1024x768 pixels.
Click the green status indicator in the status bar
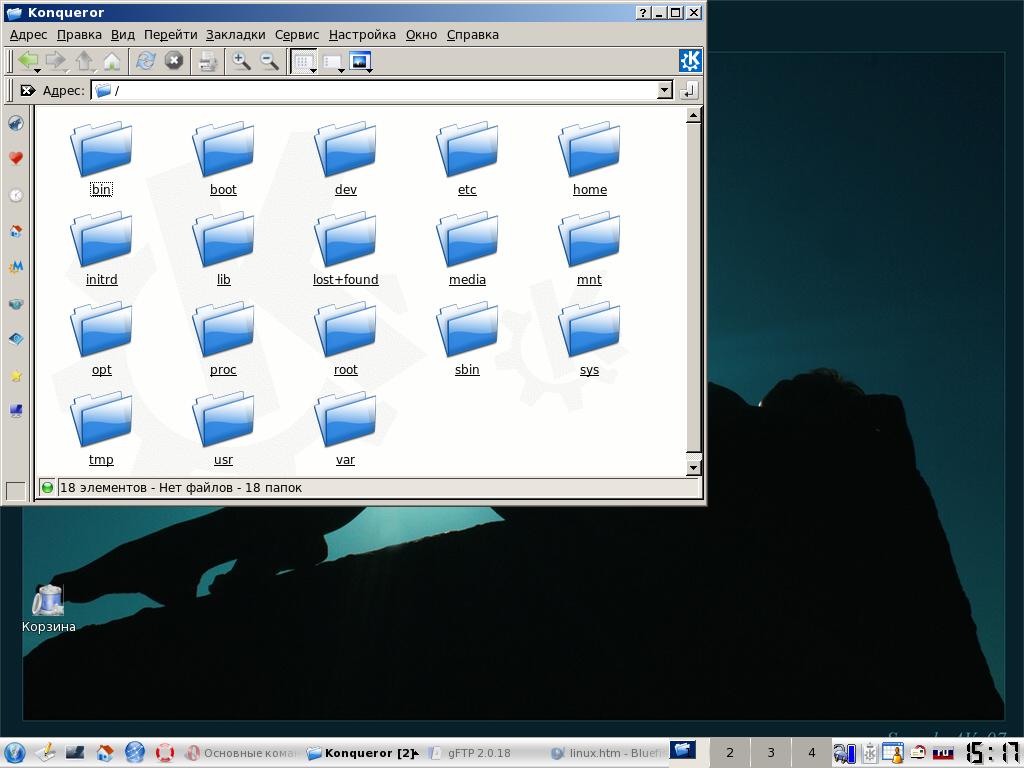click(x=47, y=487)
